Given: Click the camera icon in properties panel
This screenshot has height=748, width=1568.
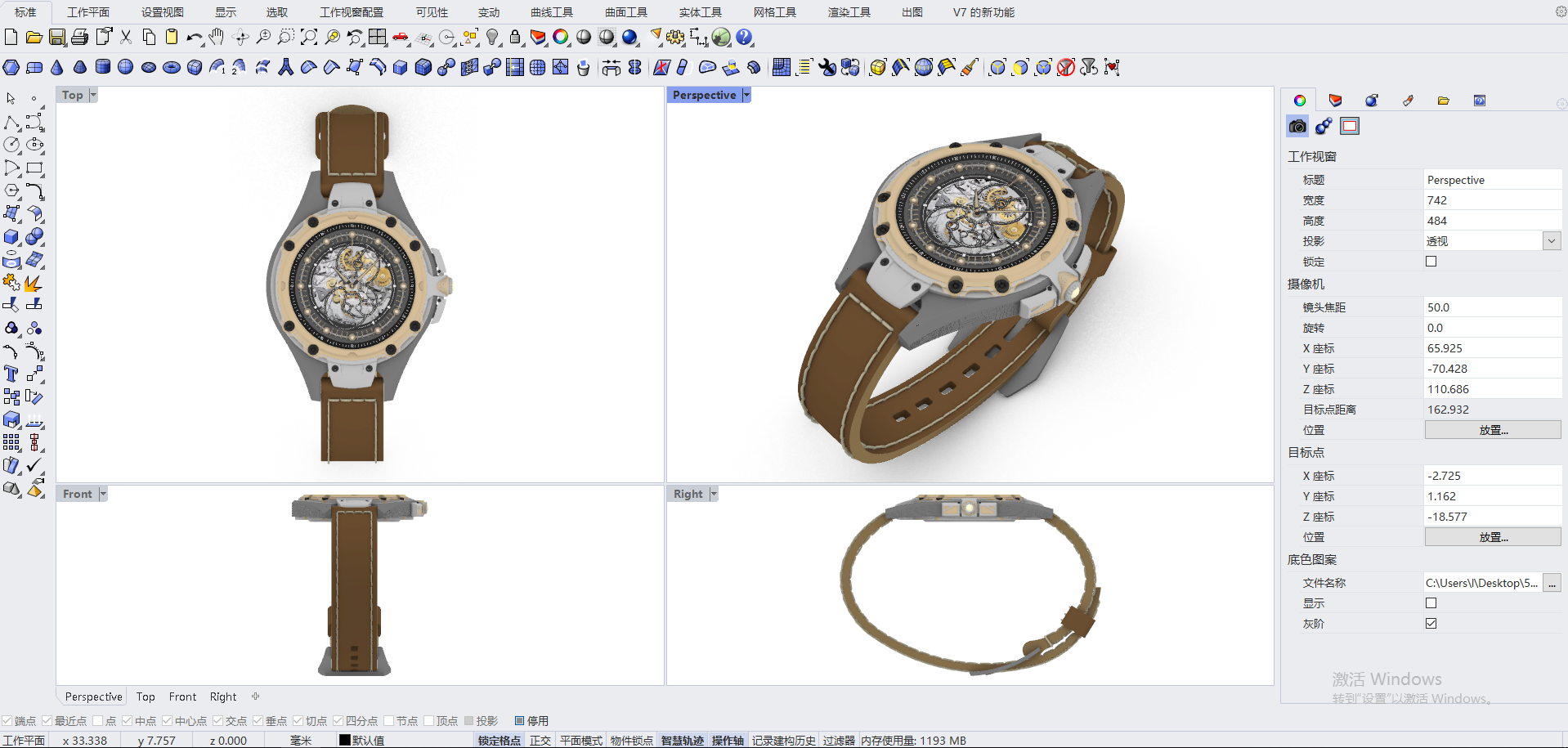Looking at the screenshot, I should pyautogui.click(x=1297, y=126).
